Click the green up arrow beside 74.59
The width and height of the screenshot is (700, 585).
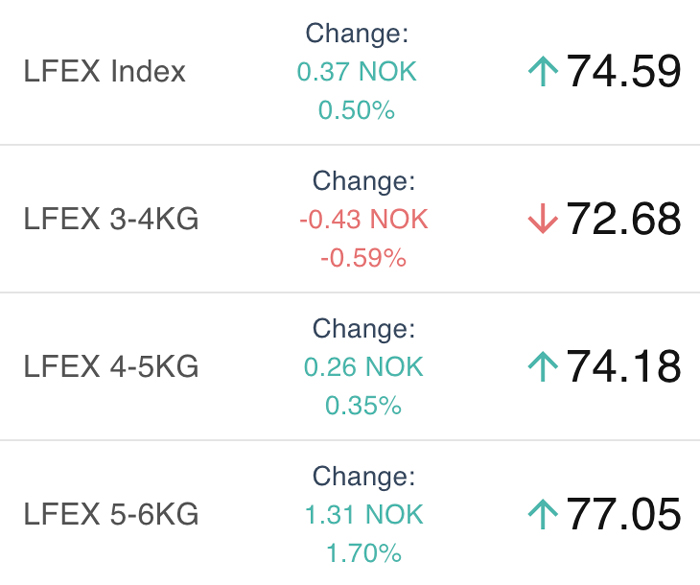tap(543, 71)
